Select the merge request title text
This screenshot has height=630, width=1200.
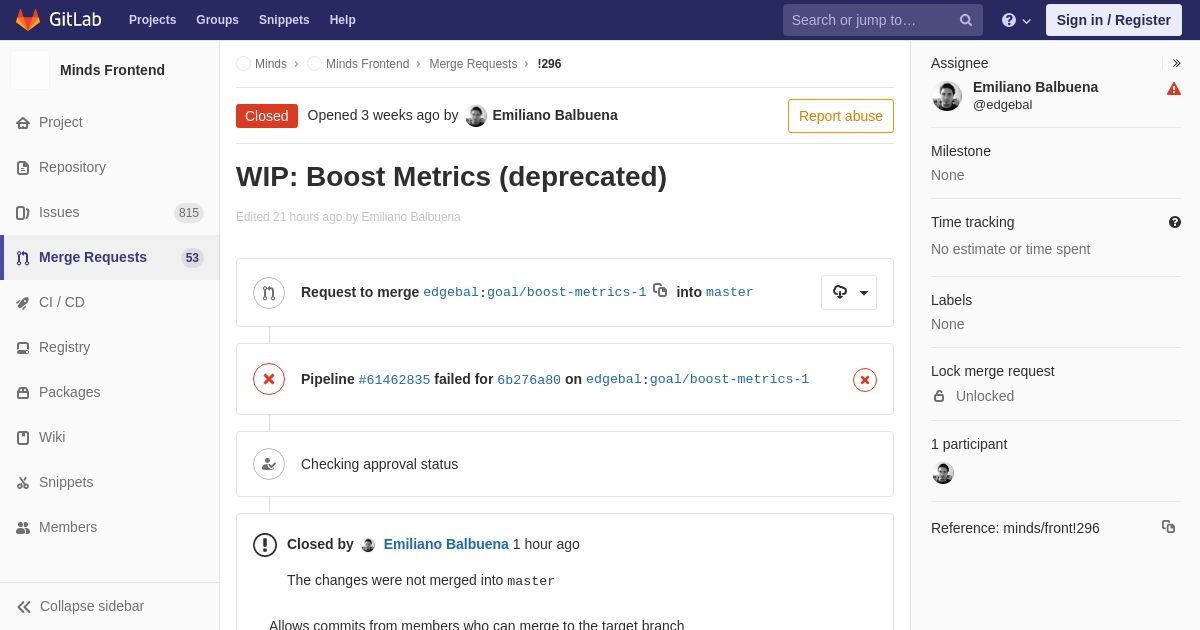tap(451, 177)
